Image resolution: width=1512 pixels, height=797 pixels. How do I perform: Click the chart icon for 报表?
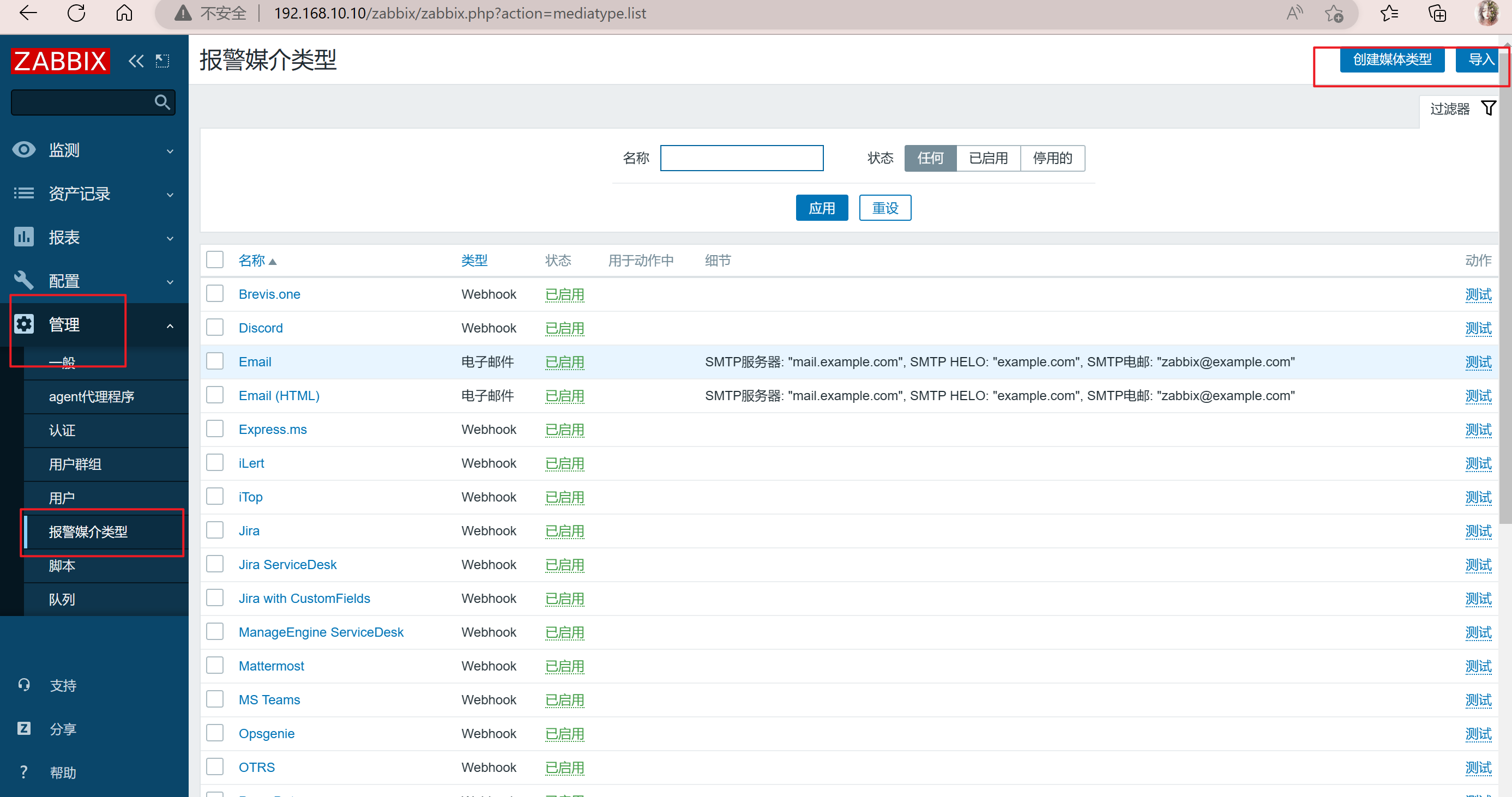click(x=23, y=237)
